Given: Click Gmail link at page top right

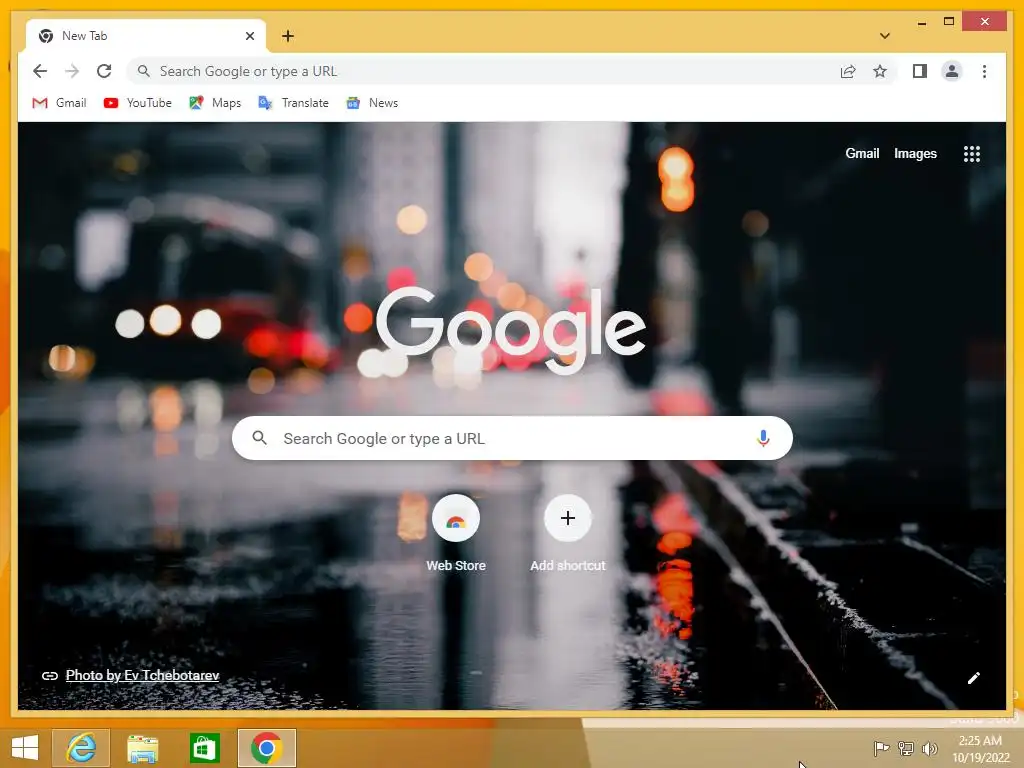Looking at the screenshot, I should pos(862,153).
